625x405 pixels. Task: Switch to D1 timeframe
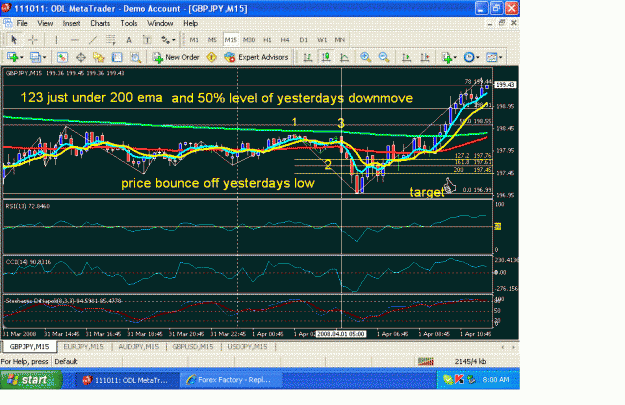click(303, 39)
